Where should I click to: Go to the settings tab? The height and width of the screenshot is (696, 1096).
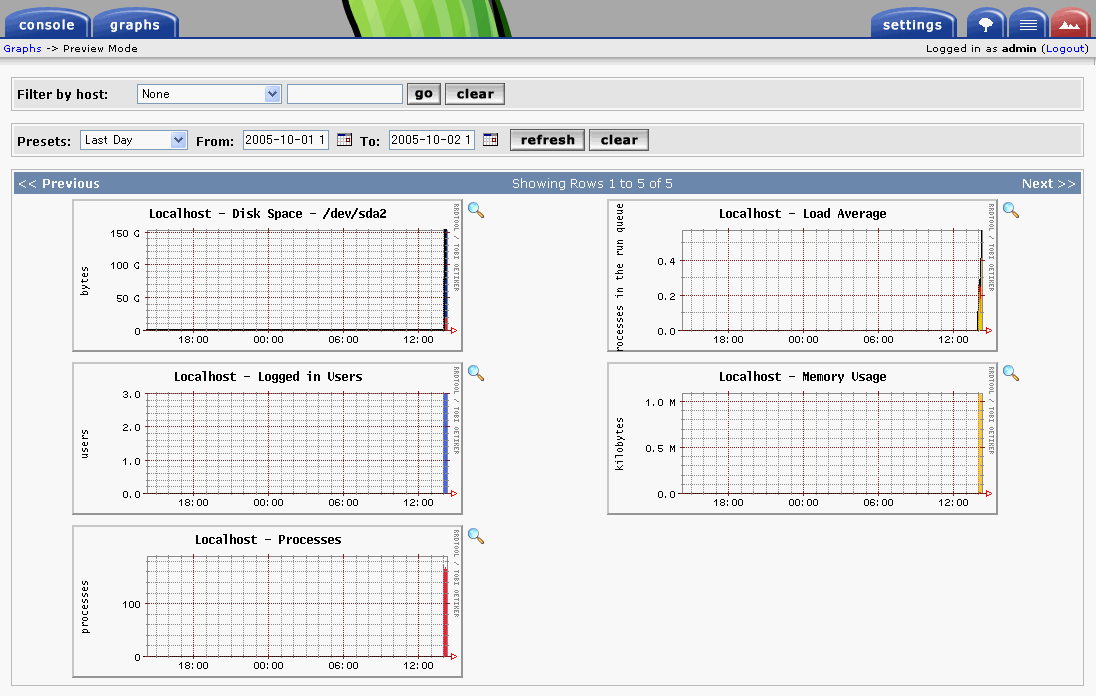(912, 24)
